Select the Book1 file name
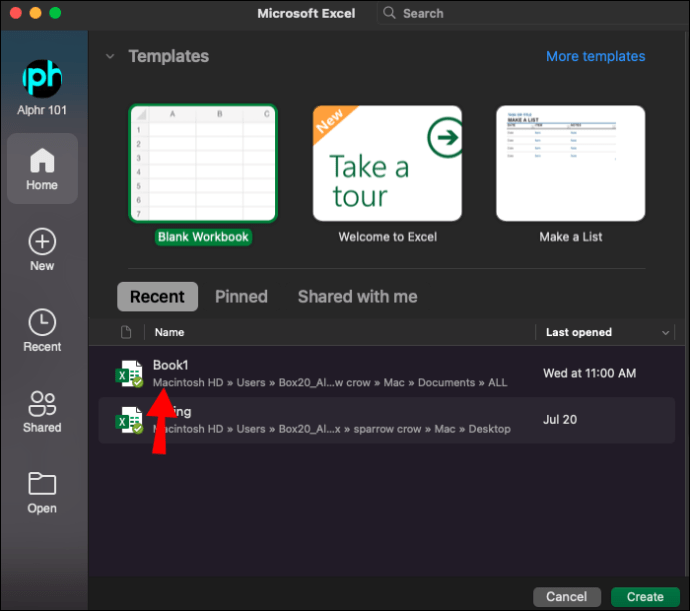This screenshot has width=690, height=611. pyautogui.click(x=171, y=365)
